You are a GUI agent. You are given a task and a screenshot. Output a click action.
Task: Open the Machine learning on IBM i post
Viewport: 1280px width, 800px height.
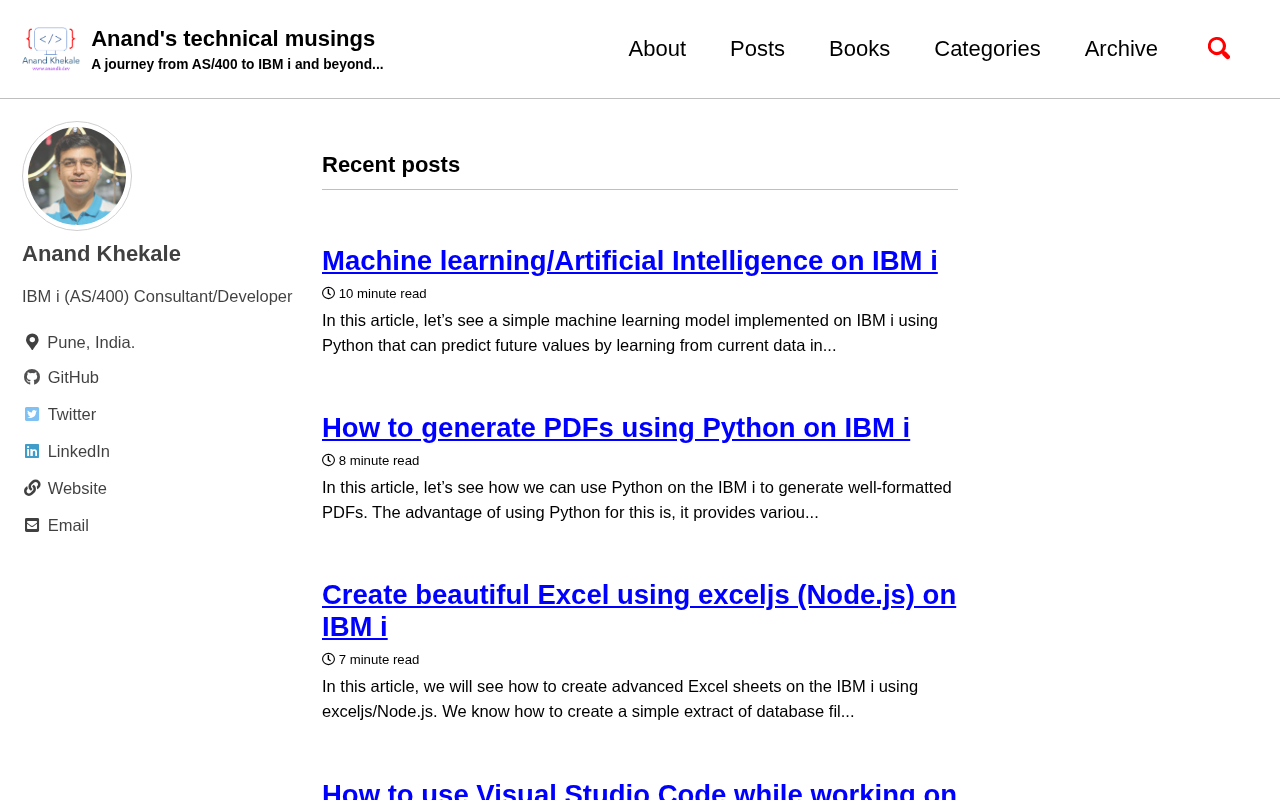(630, 261)
